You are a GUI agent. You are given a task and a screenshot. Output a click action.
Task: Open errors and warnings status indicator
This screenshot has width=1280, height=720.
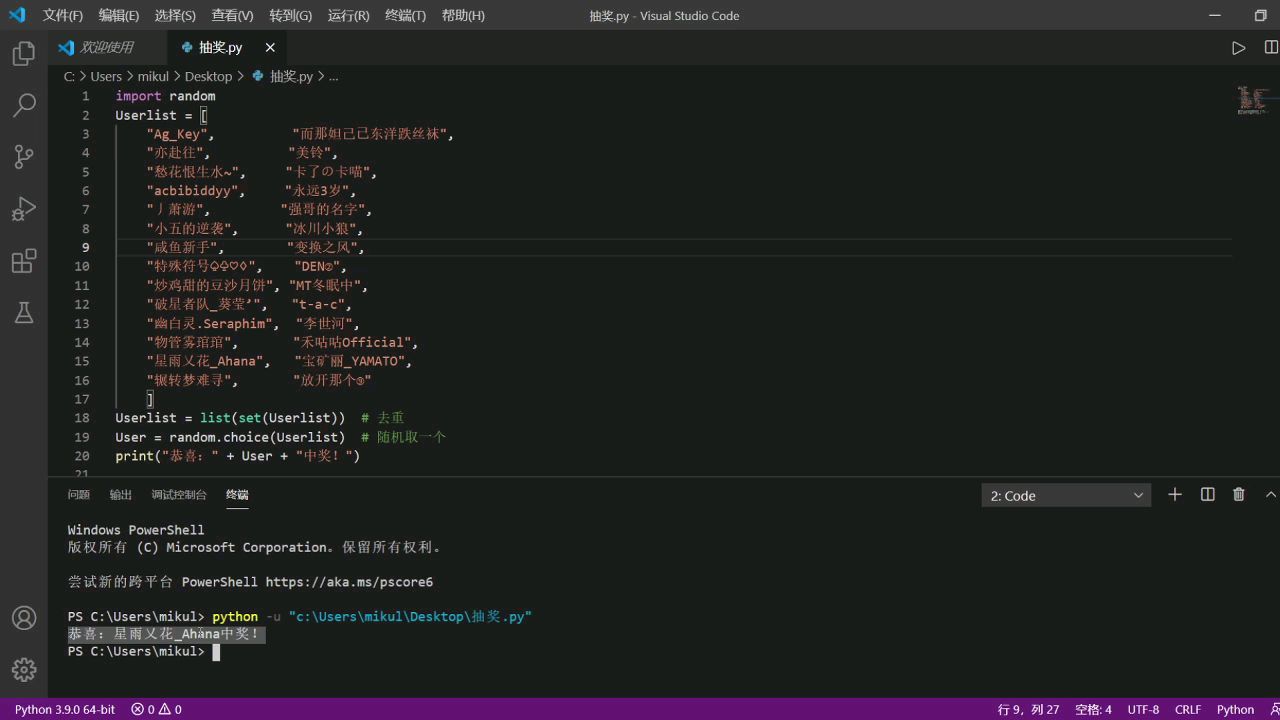pos(156,709)
